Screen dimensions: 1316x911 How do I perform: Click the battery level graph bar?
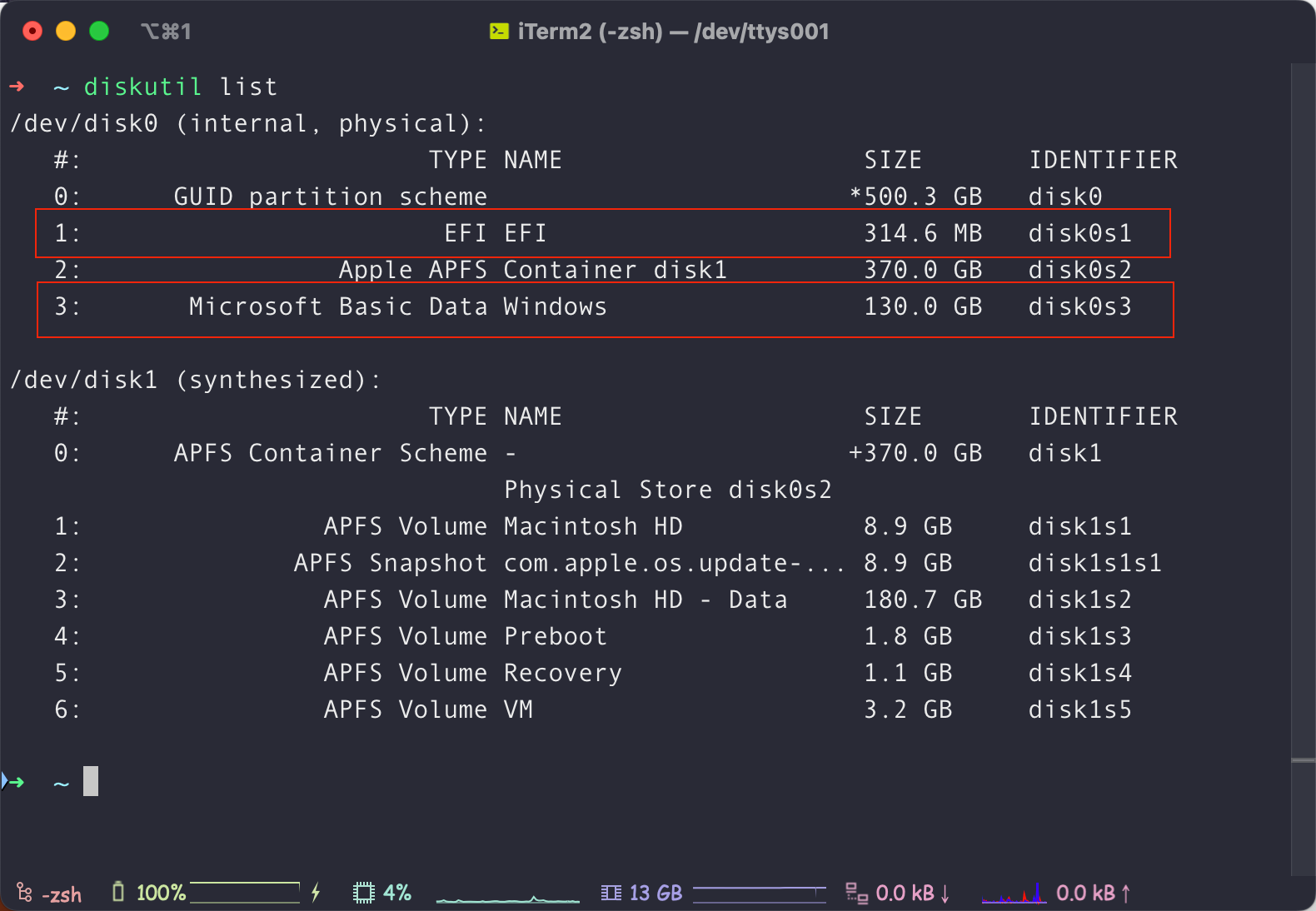[x=245, y=893]
